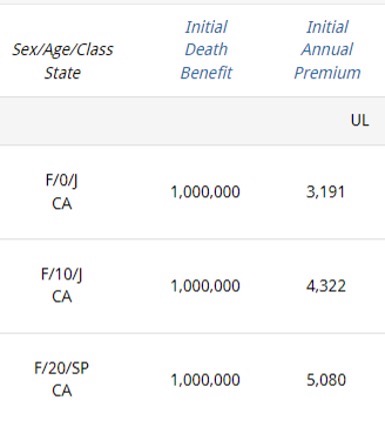Select the UL group row label
Viewport: 385px width, 428px height.
coord(360,120)
